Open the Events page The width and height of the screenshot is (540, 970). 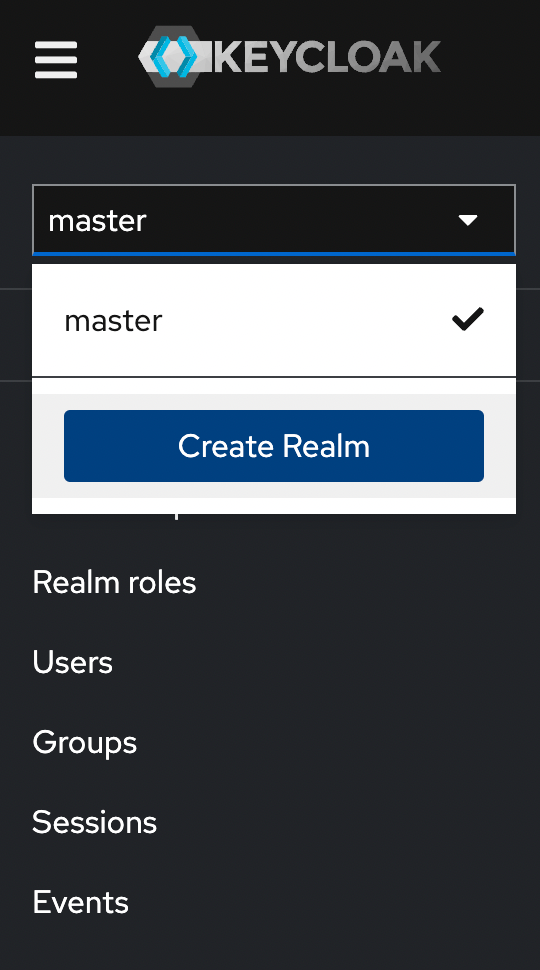tap(80, 902)
